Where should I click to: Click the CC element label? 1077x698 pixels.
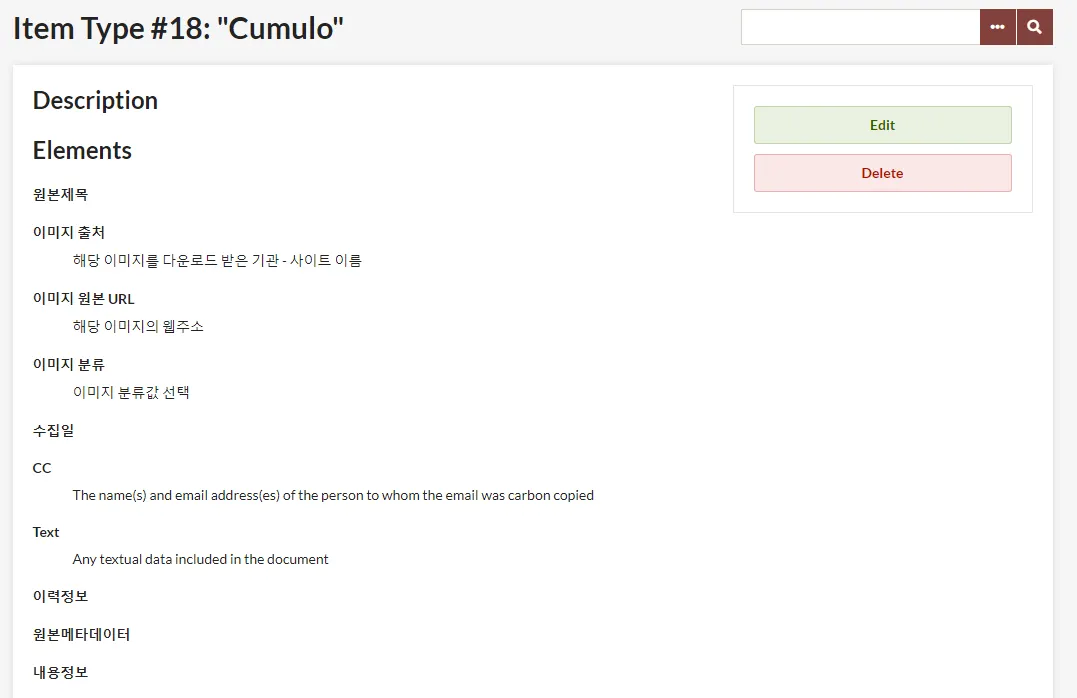pyautogui.click(x=42, y=468)
